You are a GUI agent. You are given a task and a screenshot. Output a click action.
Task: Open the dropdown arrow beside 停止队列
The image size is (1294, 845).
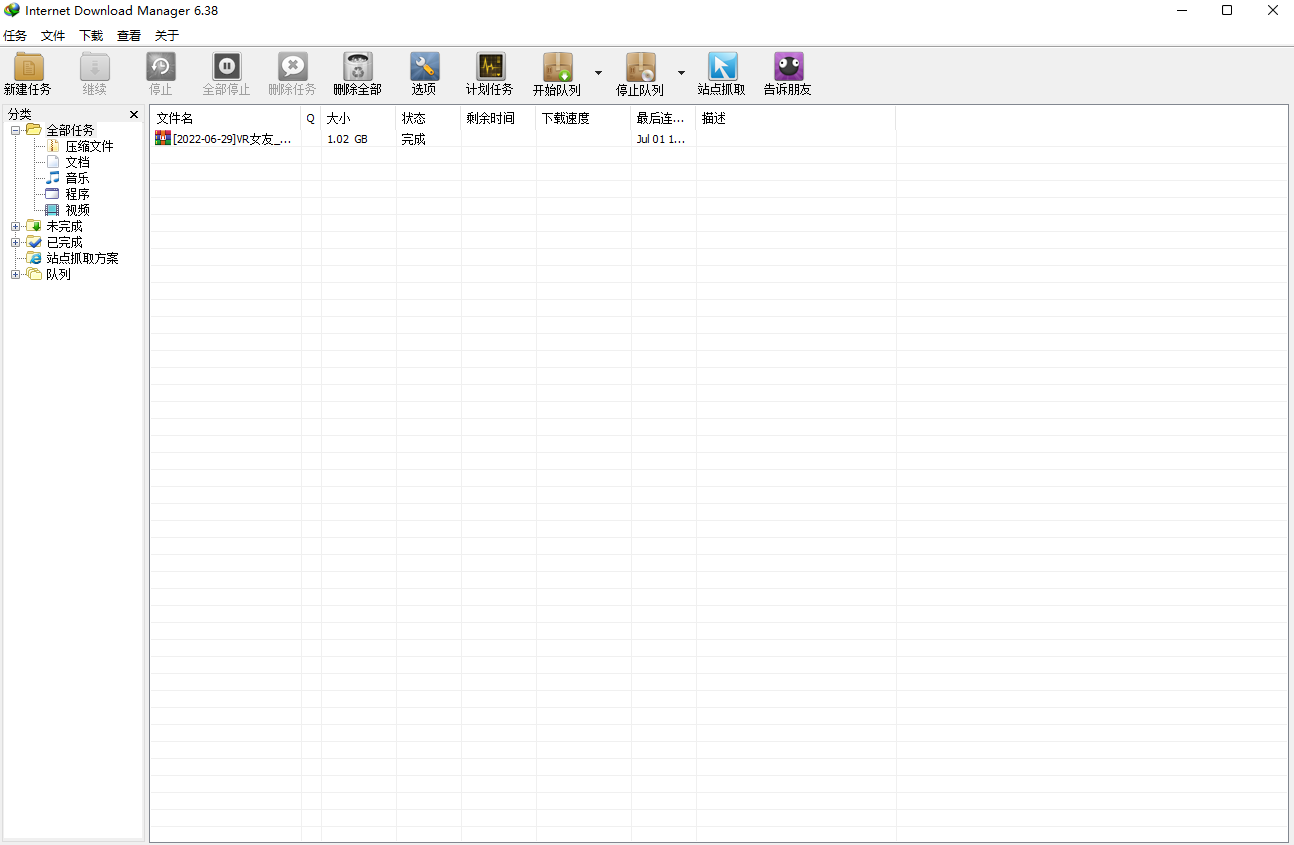tap(681, 73)
